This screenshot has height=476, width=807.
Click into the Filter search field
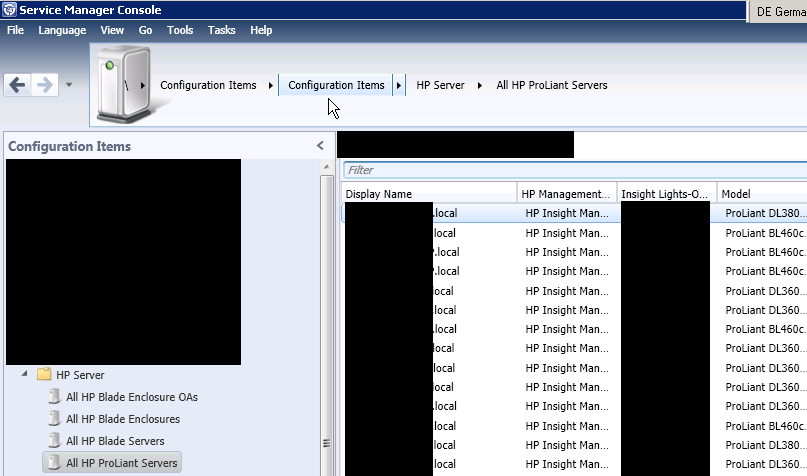(570, 170)
